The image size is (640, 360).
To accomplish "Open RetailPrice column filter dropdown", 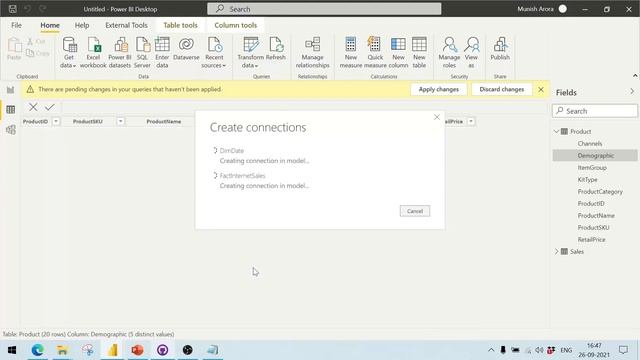I will tap(471, 121).
